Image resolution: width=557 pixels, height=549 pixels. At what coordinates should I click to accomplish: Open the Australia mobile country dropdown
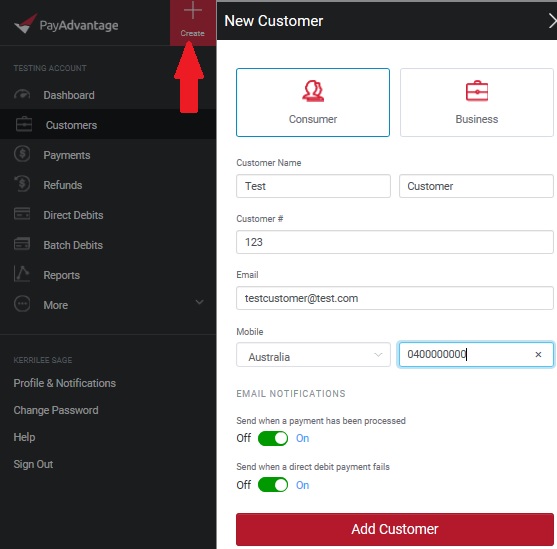(x=313, y=355)
